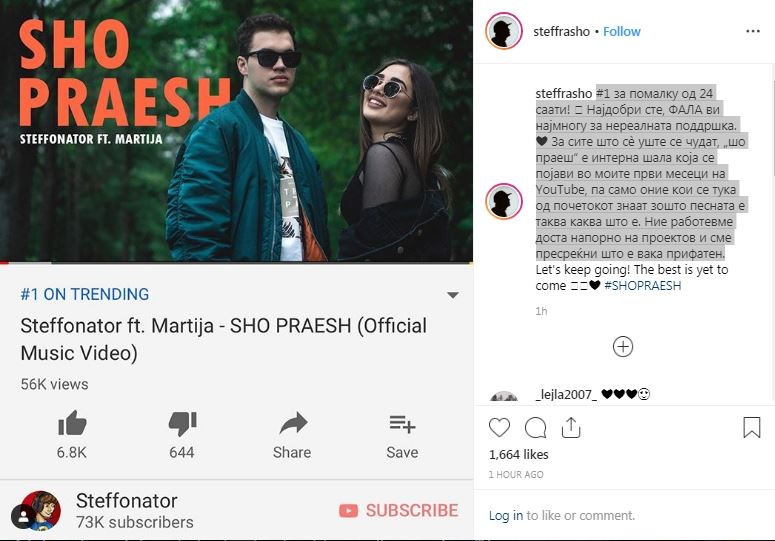Bookmark the Instagram post
Image resolution: width=775 pixels, height=541 pixels.
pyautogui.click(x=752, y=427)
